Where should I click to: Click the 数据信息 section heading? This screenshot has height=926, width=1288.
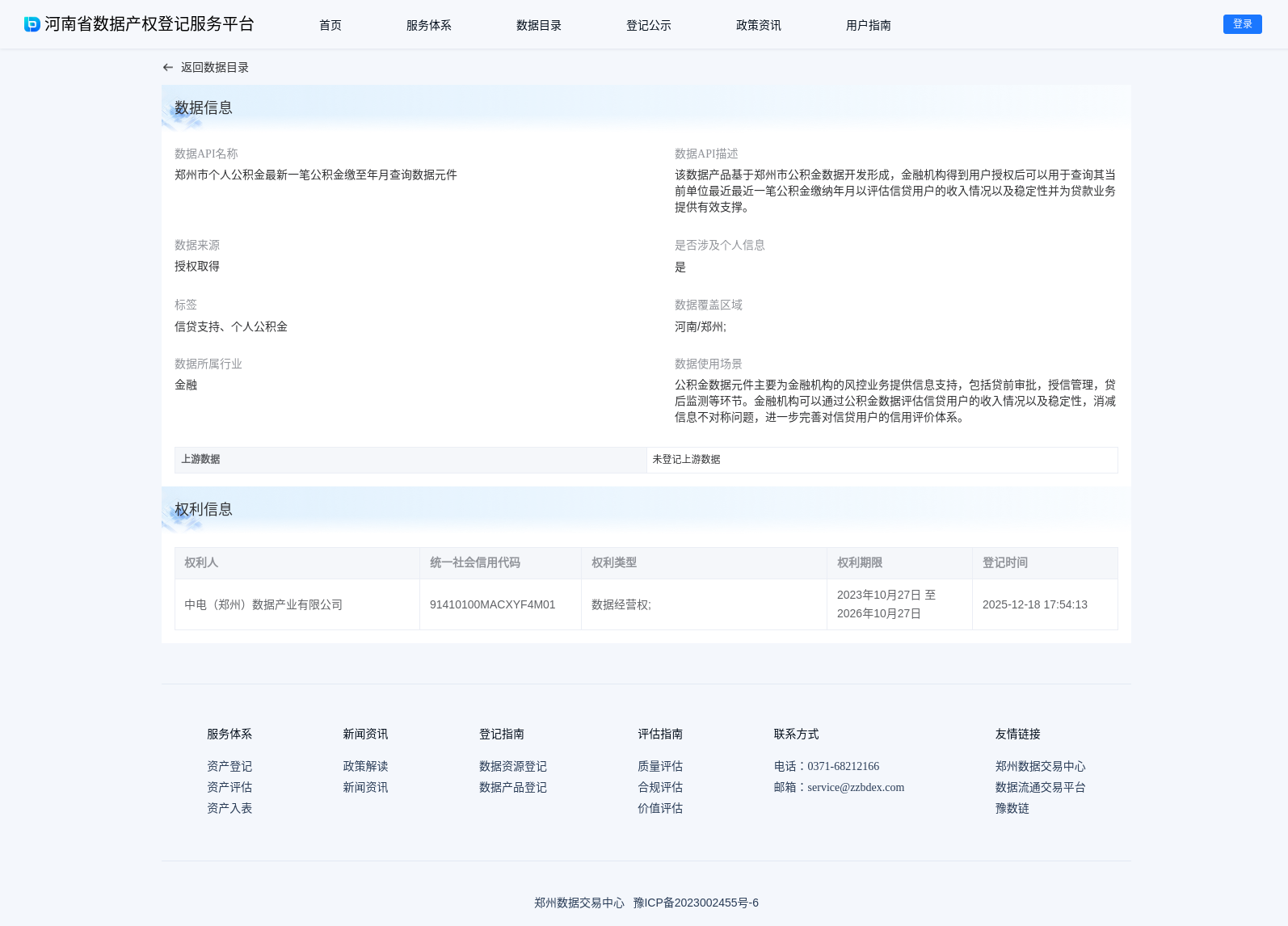[x=204, y=107]
